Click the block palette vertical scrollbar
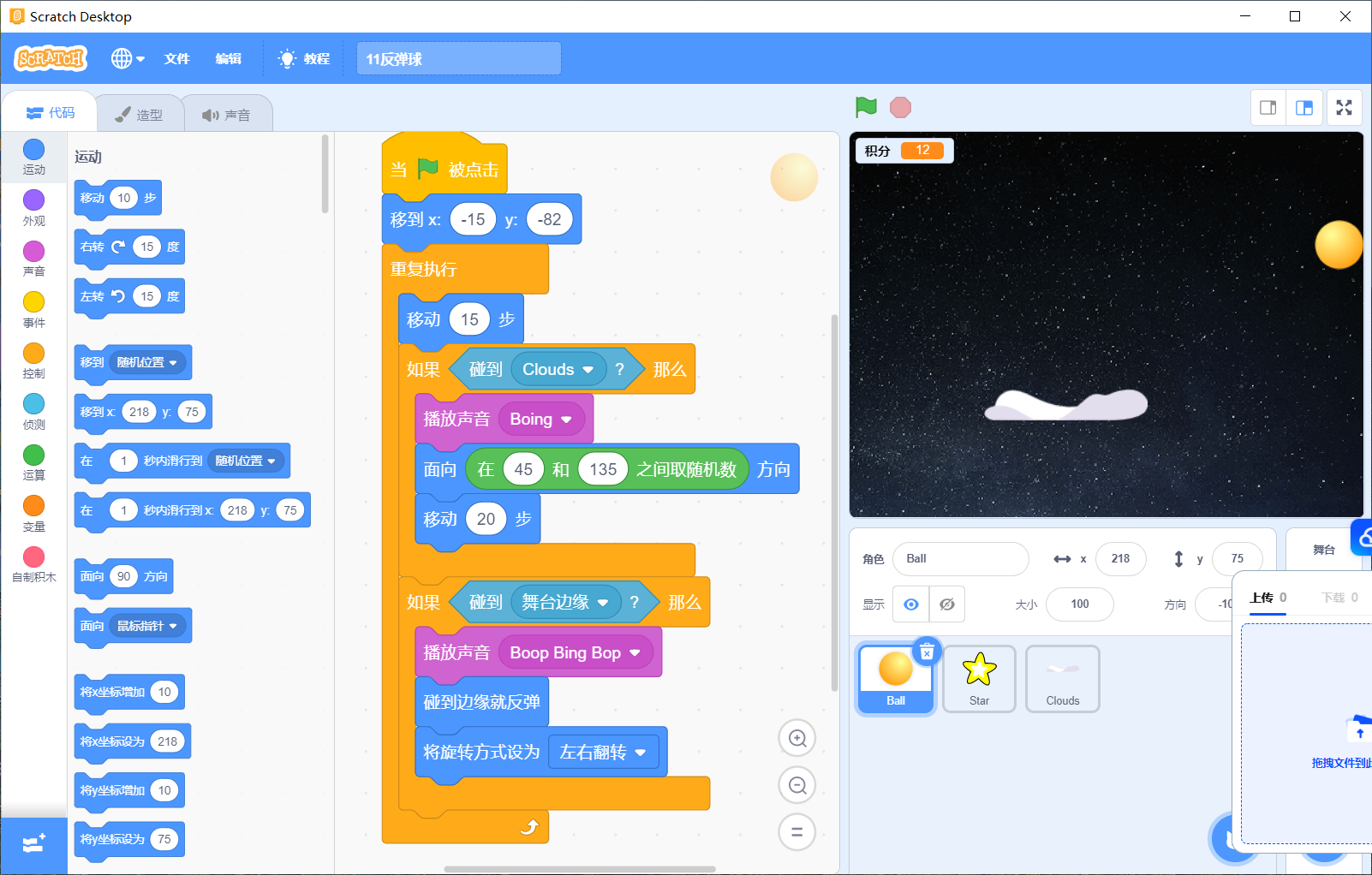Screen dimensions: 1372x875 (325, 174)
